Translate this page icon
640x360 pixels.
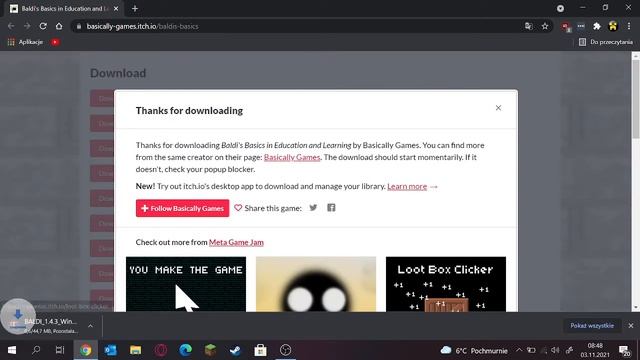point(529,26)
